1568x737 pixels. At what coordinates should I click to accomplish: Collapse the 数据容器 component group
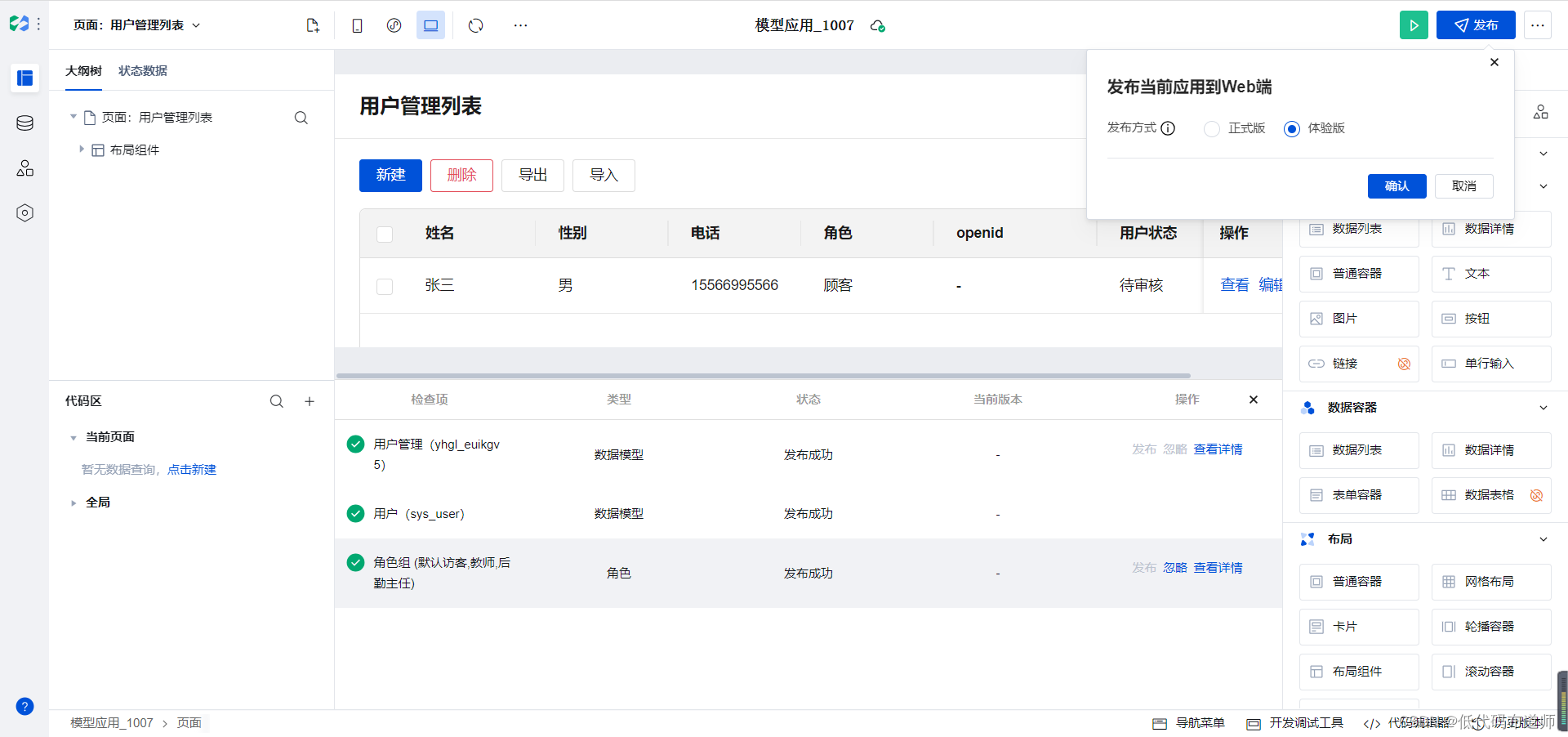(1543, 408)
